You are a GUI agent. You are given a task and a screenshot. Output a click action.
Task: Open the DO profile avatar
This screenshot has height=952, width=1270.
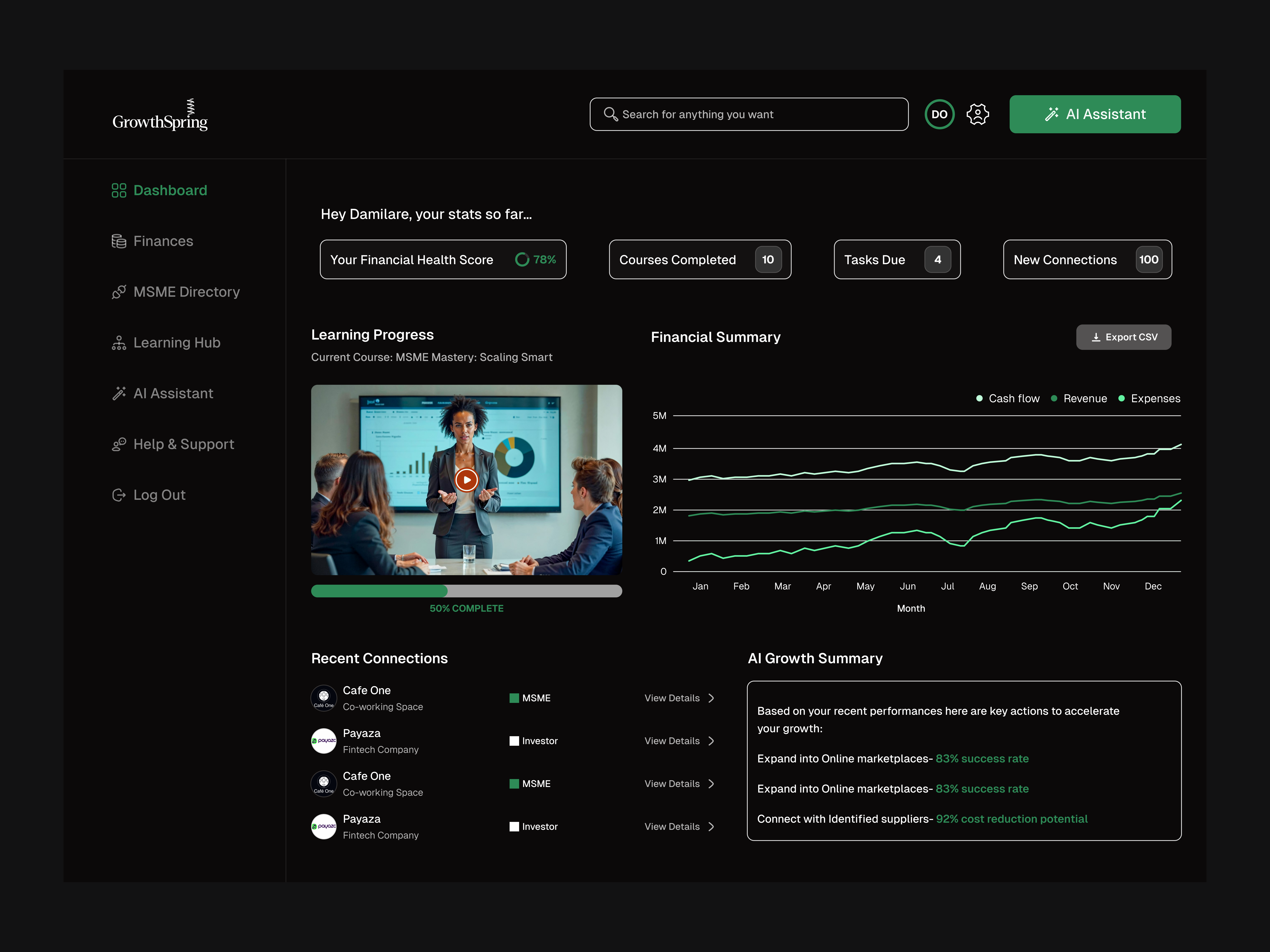[939, 114]
